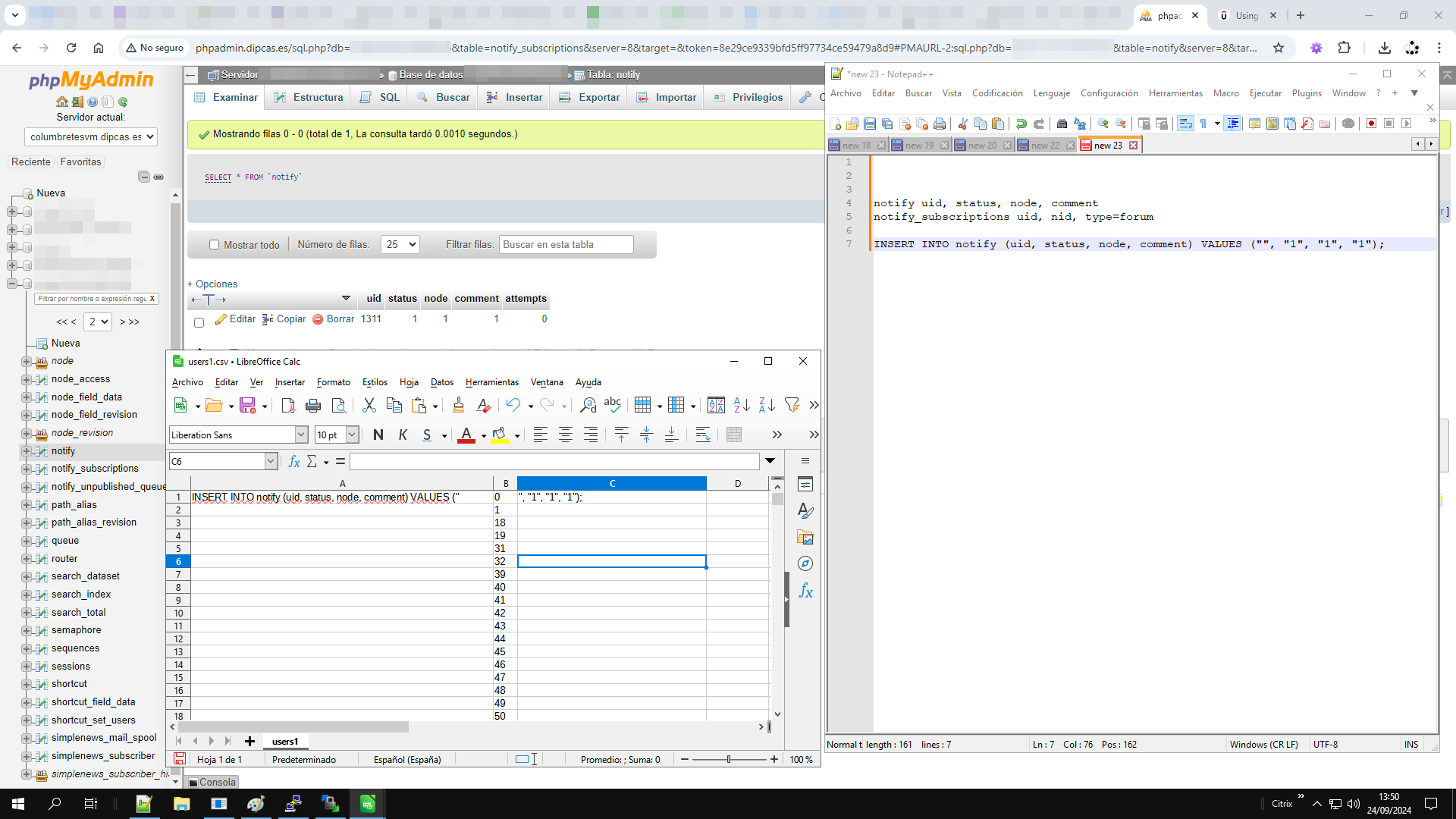Screen dimensions: 1456x819
Task: Check the Mostrar todo checkbox
Action: 214,245
